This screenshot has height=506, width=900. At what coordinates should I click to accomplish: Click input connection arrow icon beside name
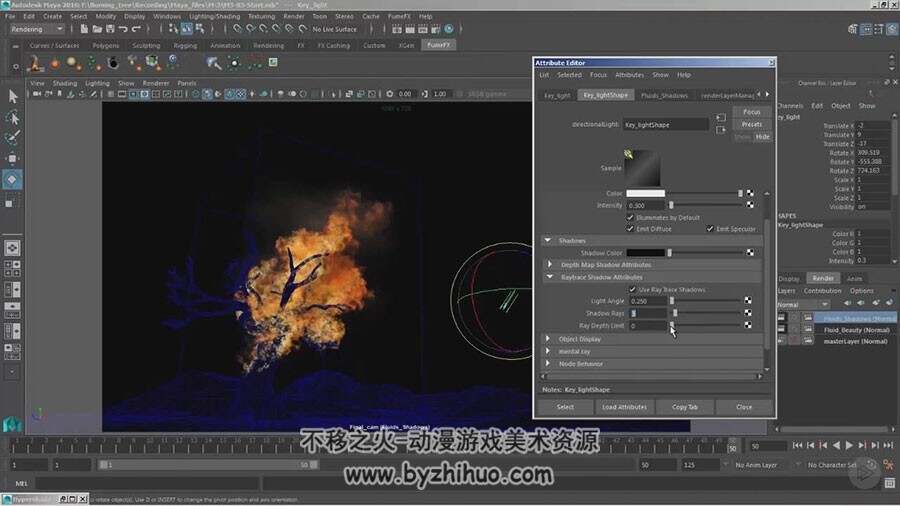click(x=721, y=118)
